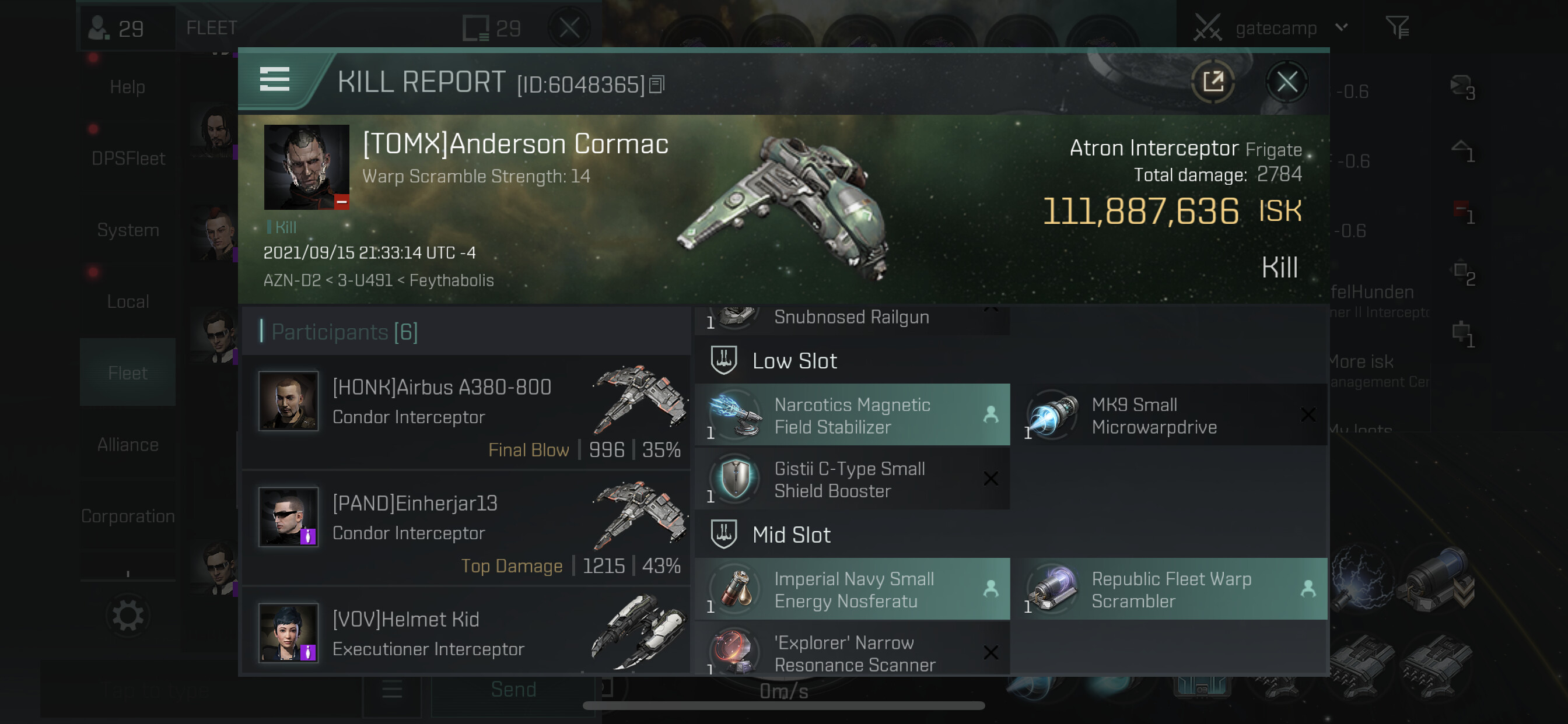
Task: Send the chat message
Action: coord(513,690)
